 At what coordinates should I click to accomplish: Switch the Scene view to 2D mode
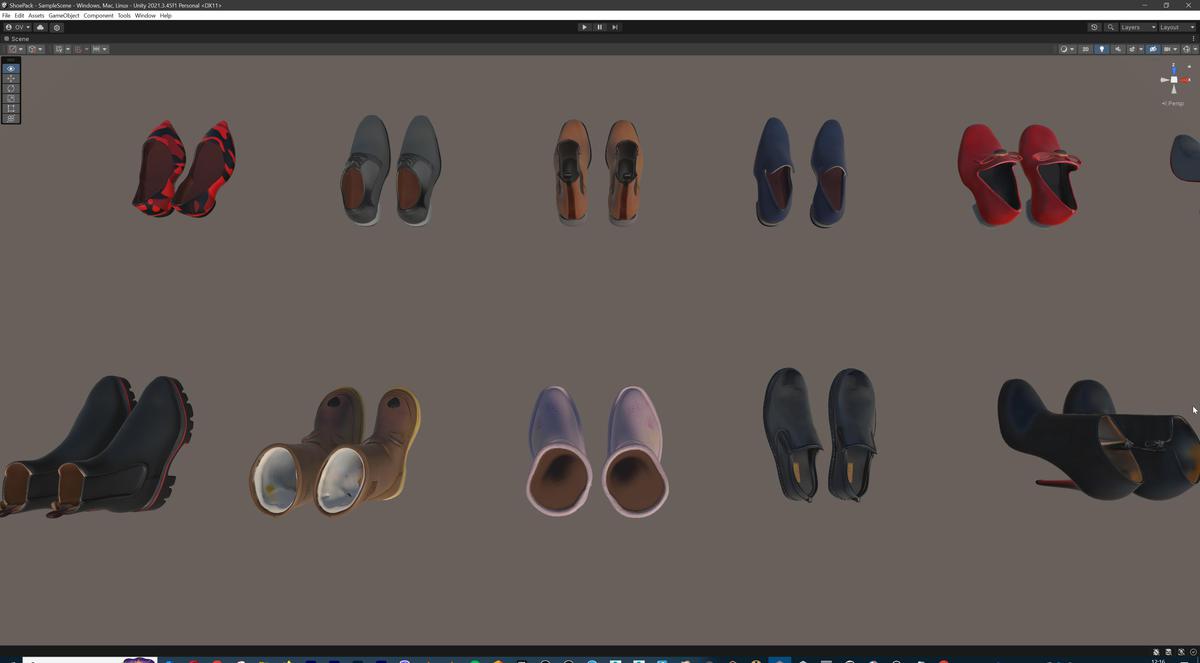tap(1086, 48)
